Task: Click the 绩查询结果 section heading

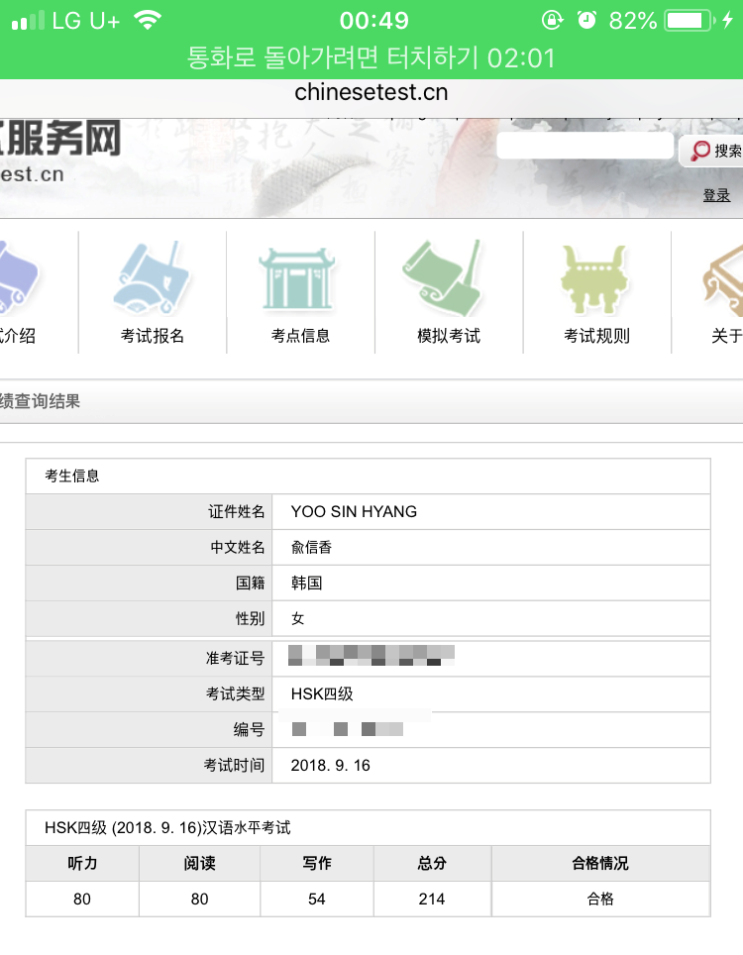Action: coord(40,401)
